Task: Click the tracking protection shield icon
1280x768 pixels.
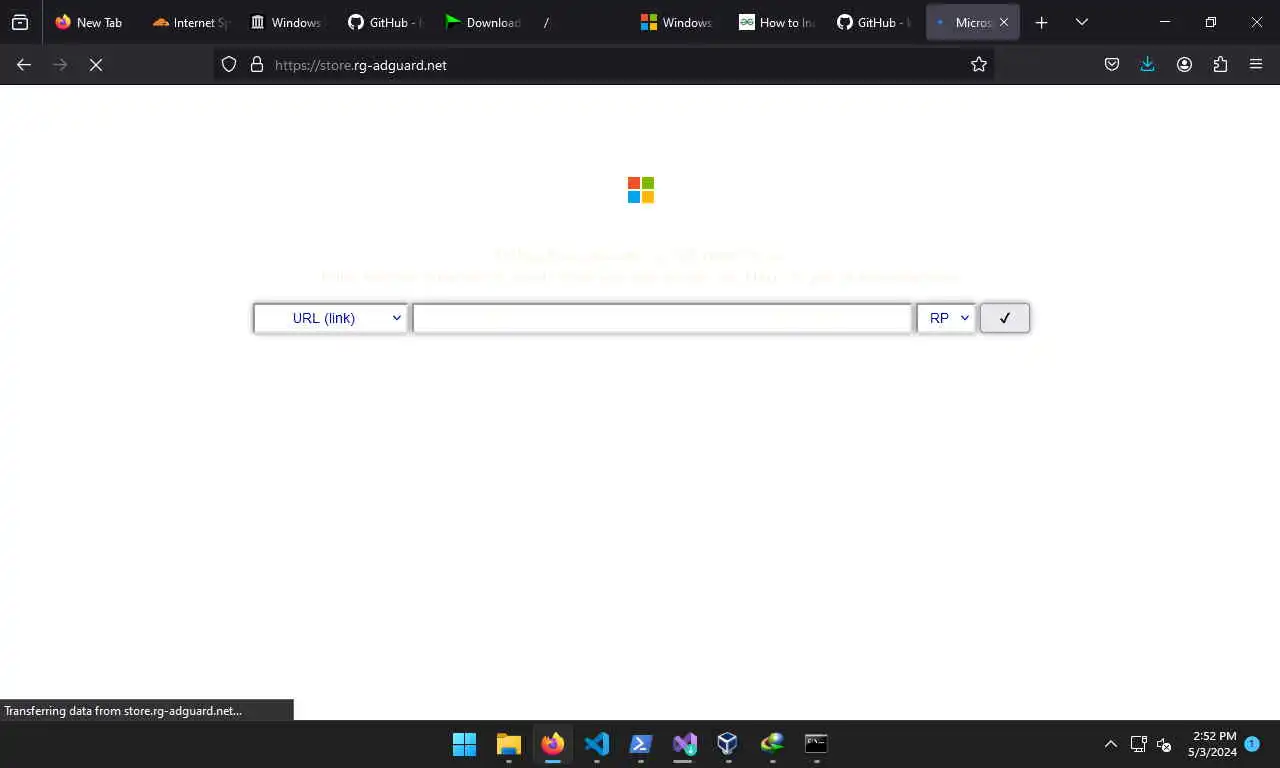Action: [229, 65]
